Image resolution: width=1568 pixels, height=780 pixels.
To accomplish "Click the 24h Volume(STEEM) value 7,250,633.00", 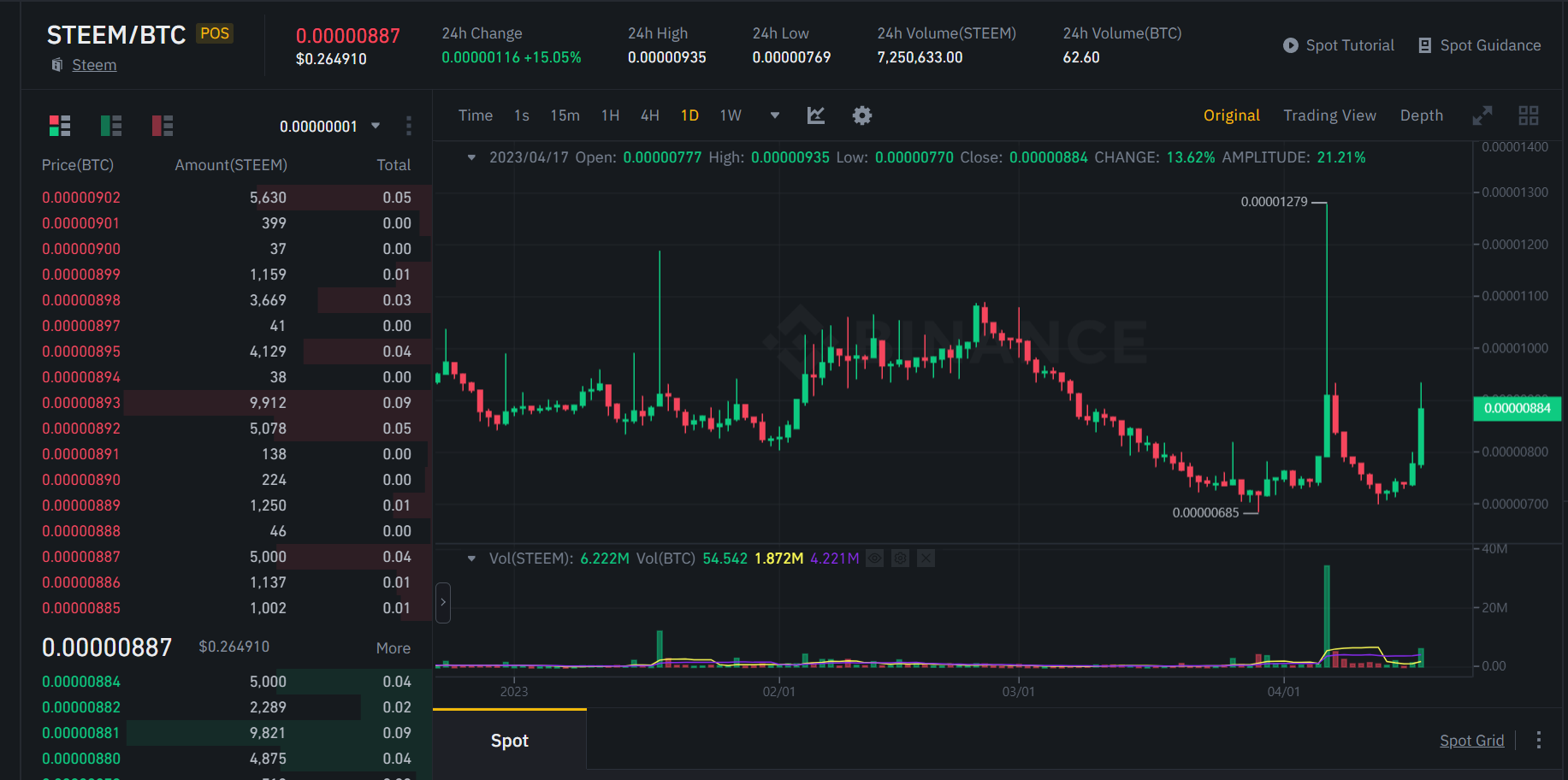I will pyautogui.click(x=920, y=57).
